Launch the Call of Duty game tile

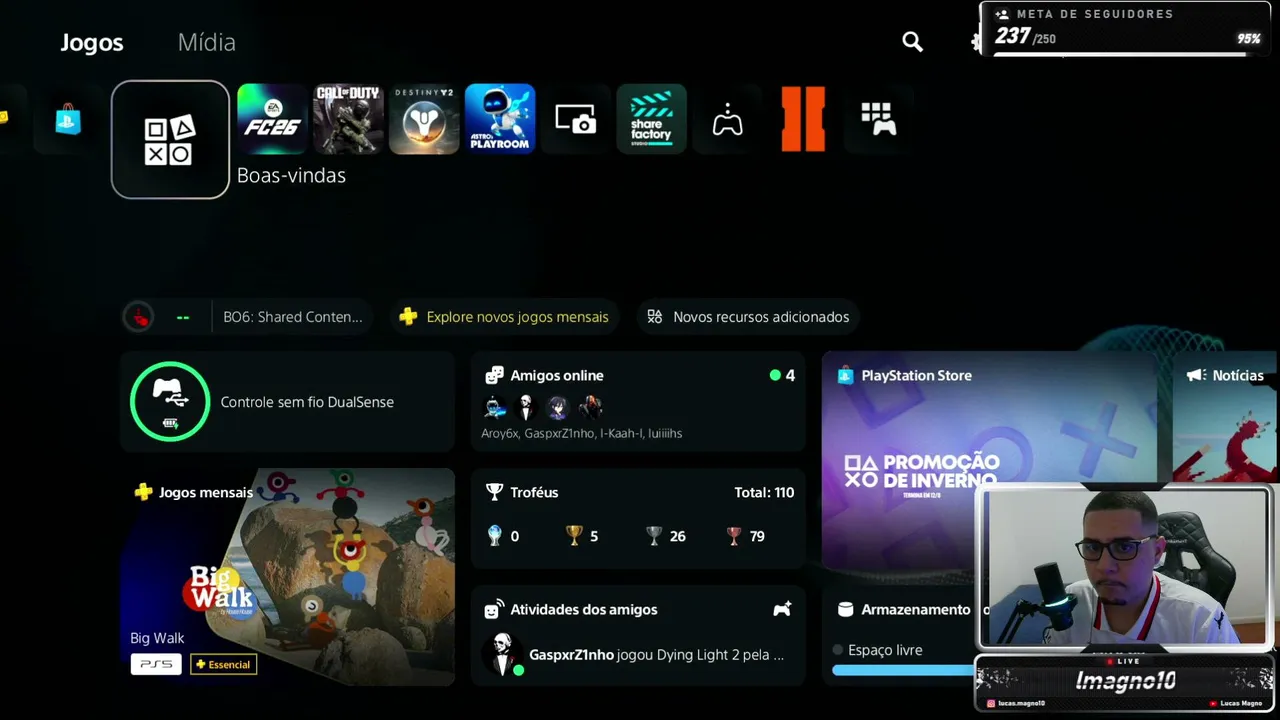coord(348,119)
